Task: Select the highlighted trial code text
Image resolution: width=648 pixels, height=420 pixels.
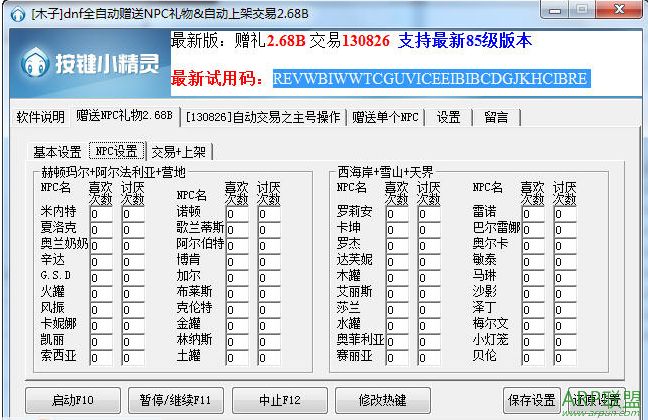Action: (431, 79)
